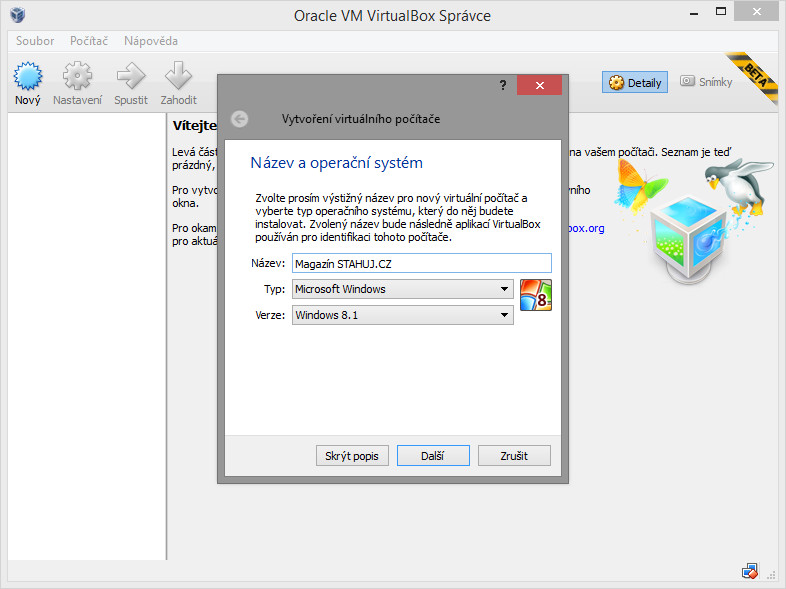Screen dimensions: 786x589
Task: Minimize the VirtualBox Správce window
Action: tap(694, 13)
